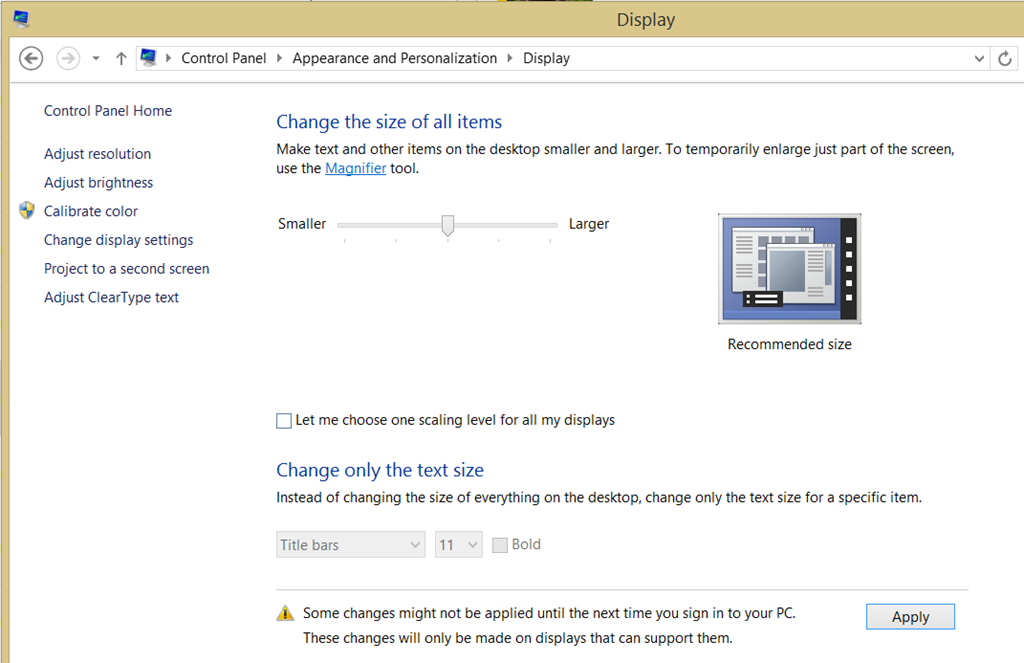Click the shield icon beside Calibrate color

(x=27, y=210)
